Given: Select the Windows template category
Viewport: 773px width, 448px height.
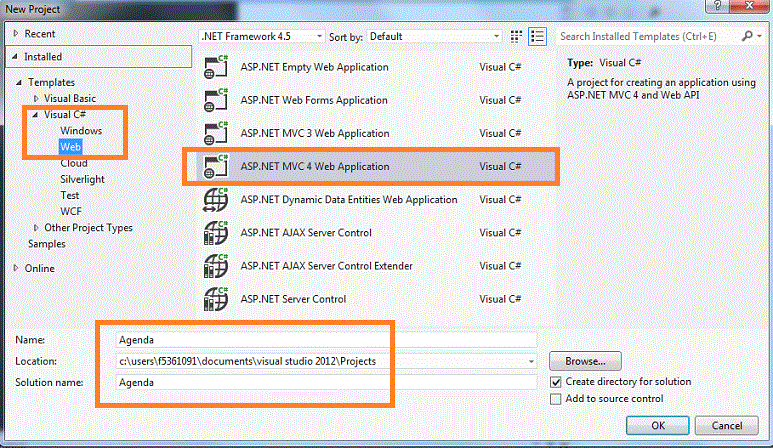Looking at the screenshot, I should (x=81, y=131).
